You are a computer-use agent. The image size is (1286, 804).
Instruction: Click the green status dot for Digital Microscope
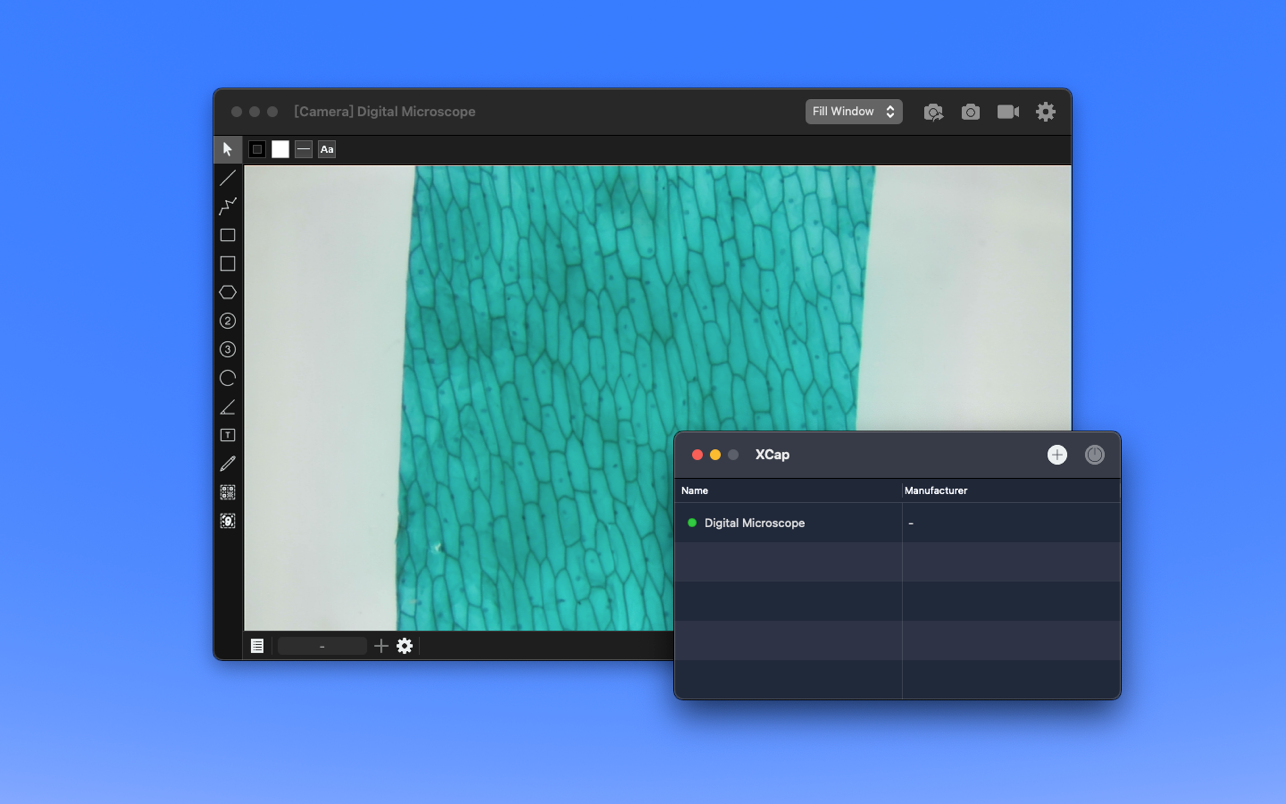point(692,523)
